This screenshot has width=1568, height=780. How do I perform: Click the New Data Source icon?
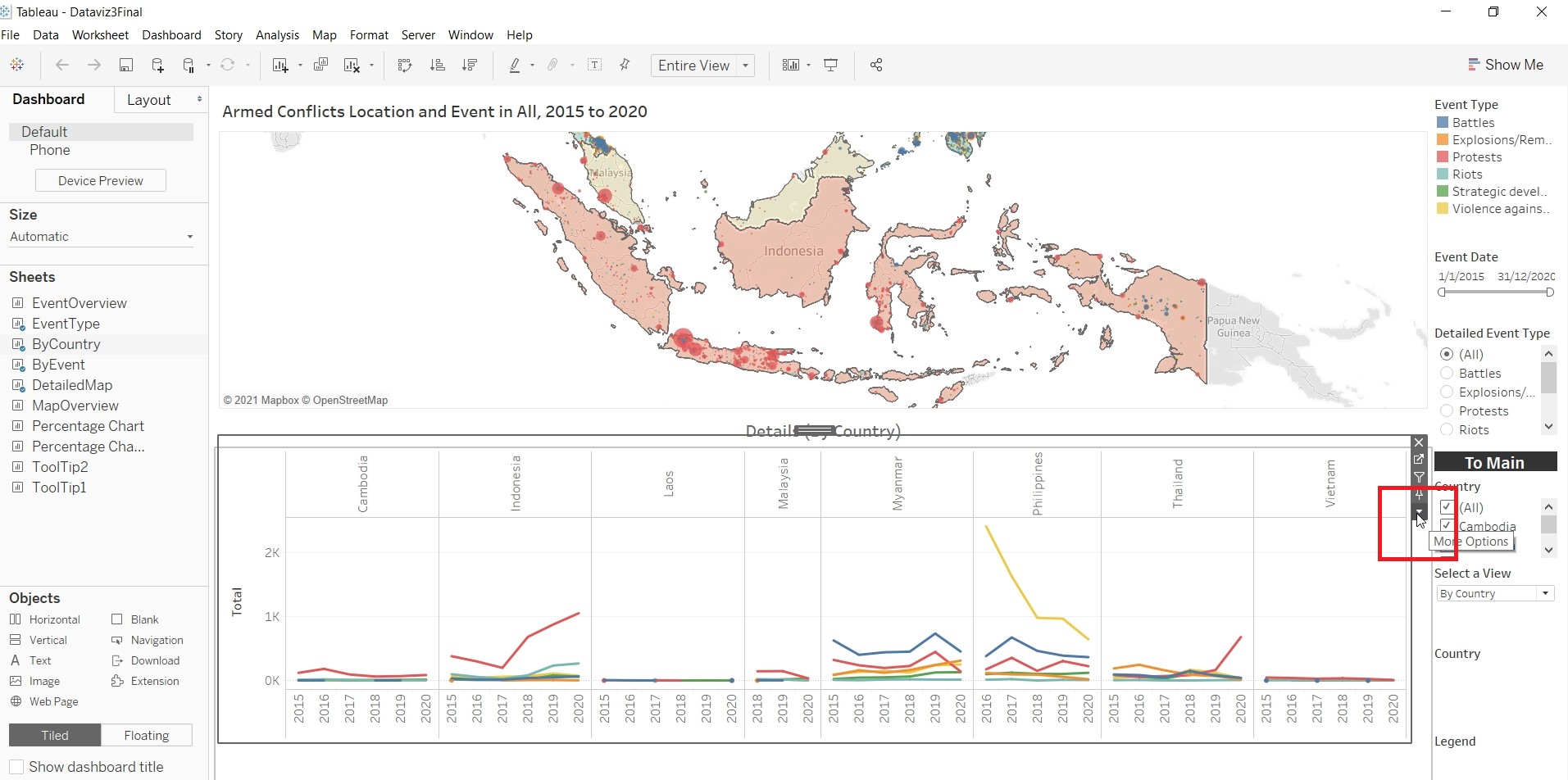157,66
